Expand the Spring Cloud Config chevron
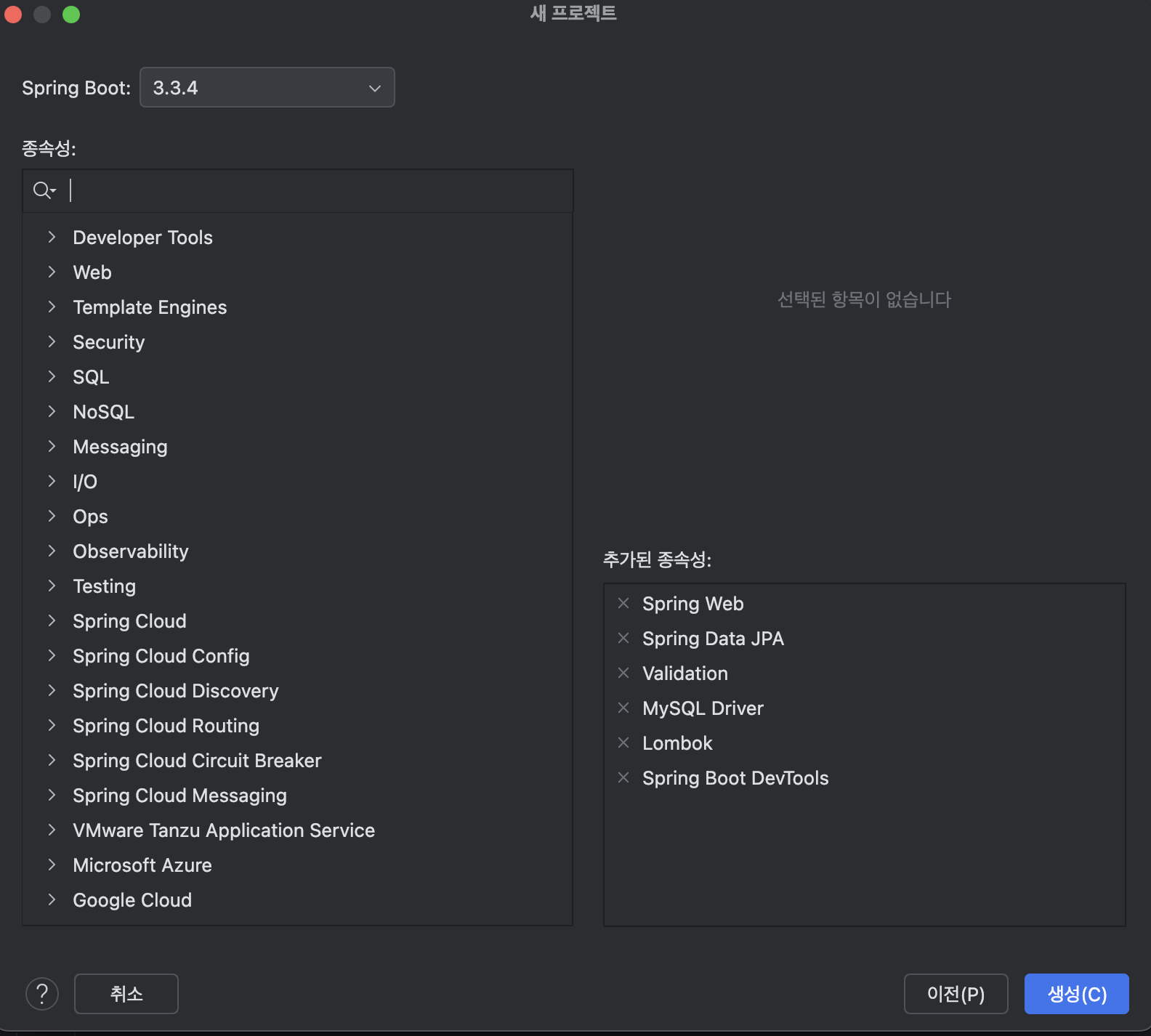 [52, 655]
